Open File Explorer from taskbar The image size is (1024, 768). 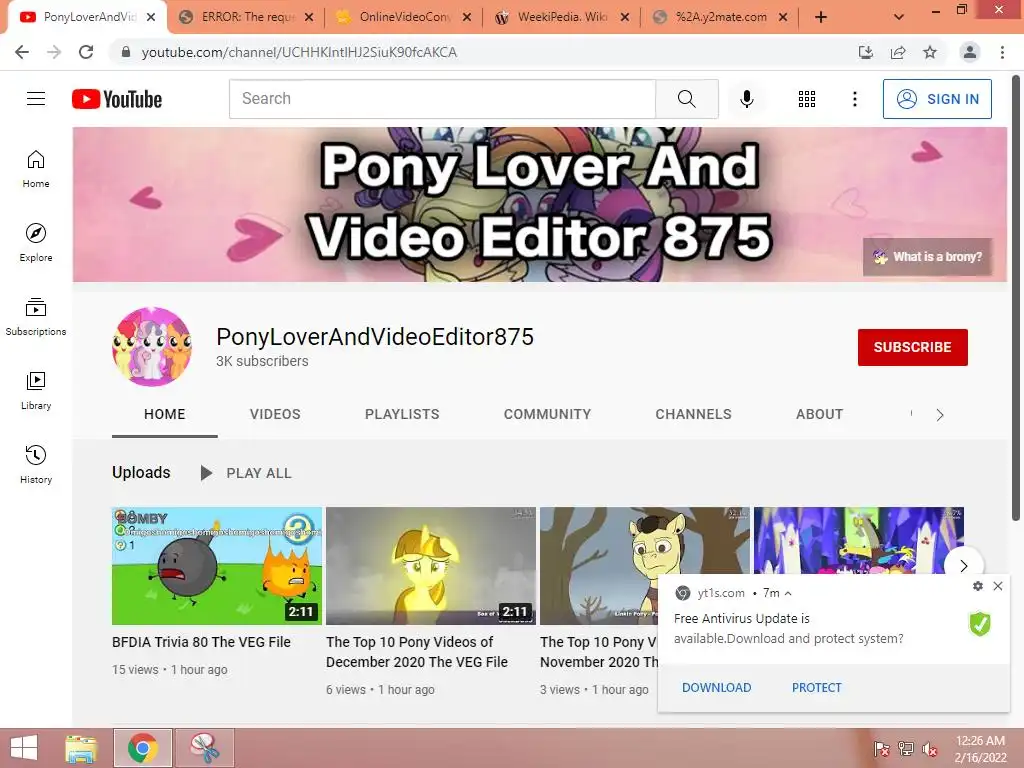[x=81, y=748]
